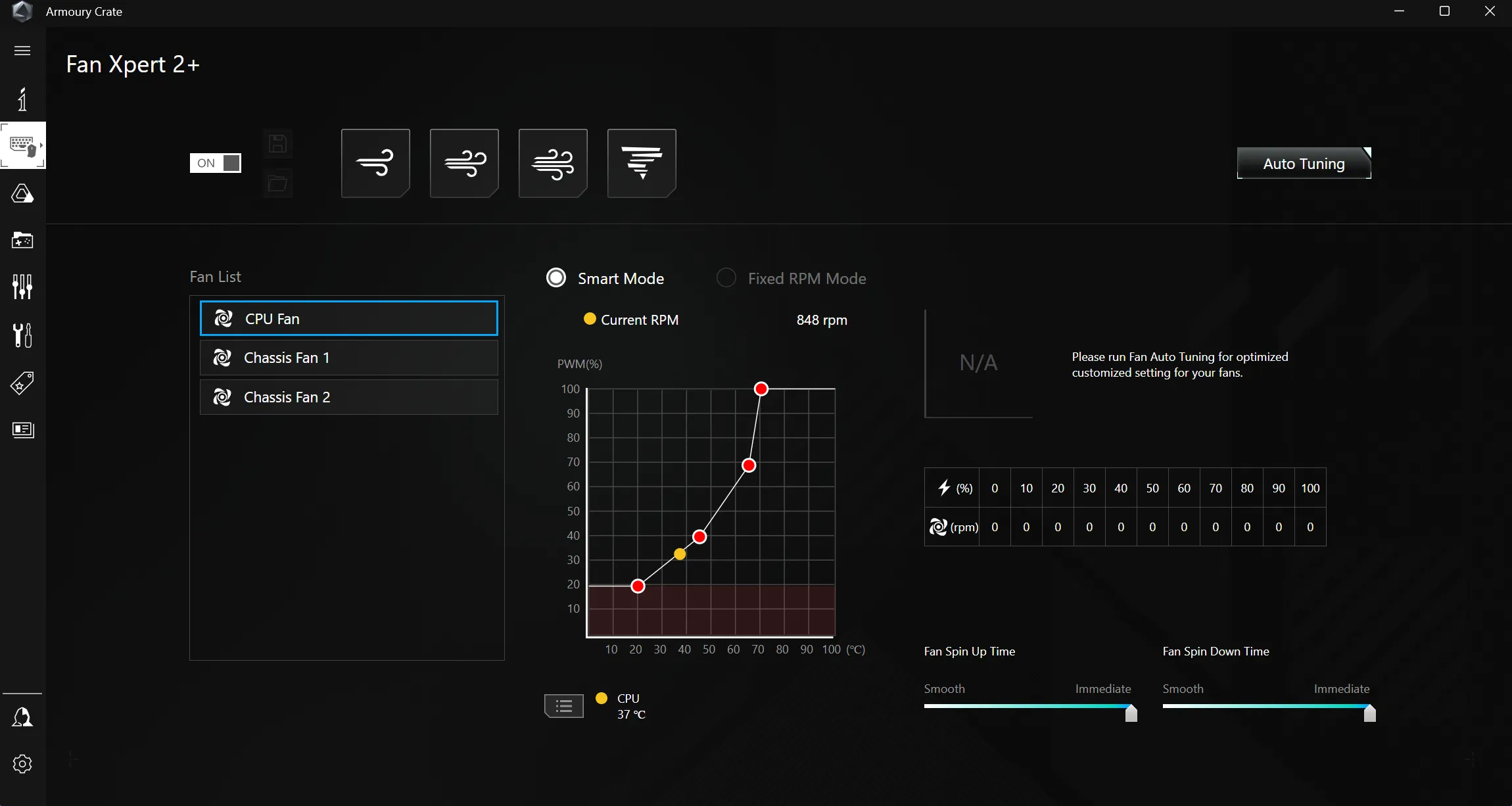
Task: Click Fan Spin Down Time slider handle
Action: [x=1369, y=713]
